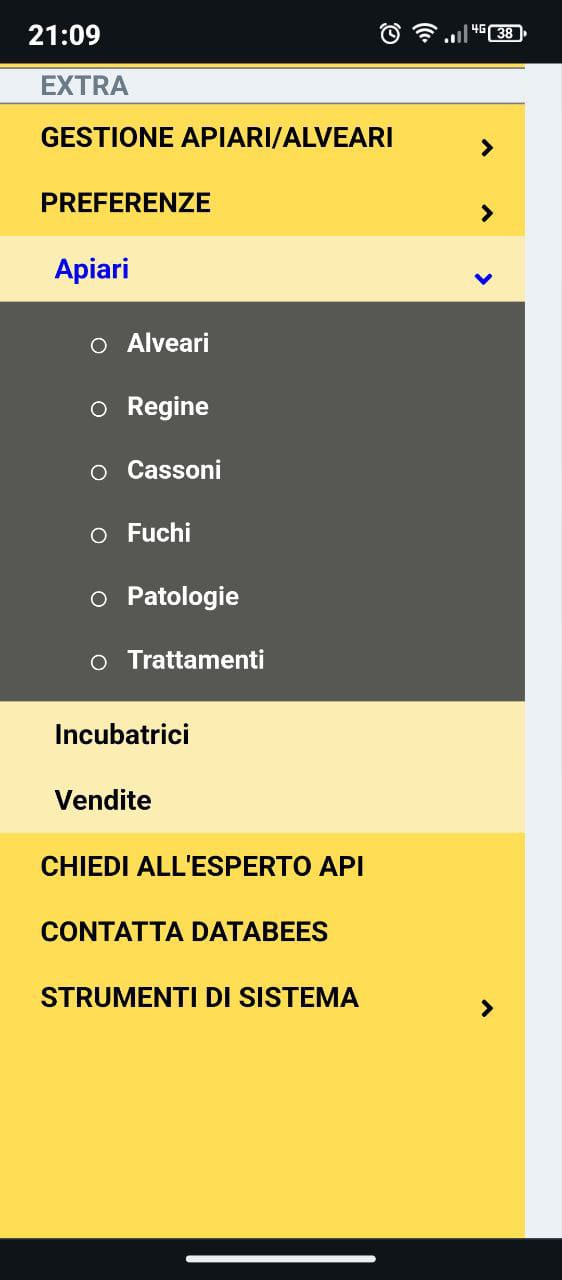Tap the battery indicator icon

pyautogui.click(x=507, y=33)
